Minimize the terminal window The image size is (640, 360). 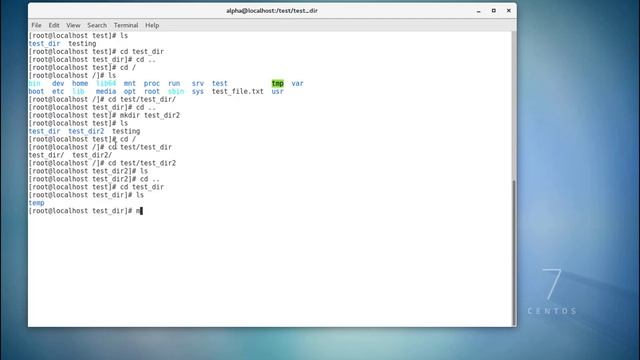point(478,11)
